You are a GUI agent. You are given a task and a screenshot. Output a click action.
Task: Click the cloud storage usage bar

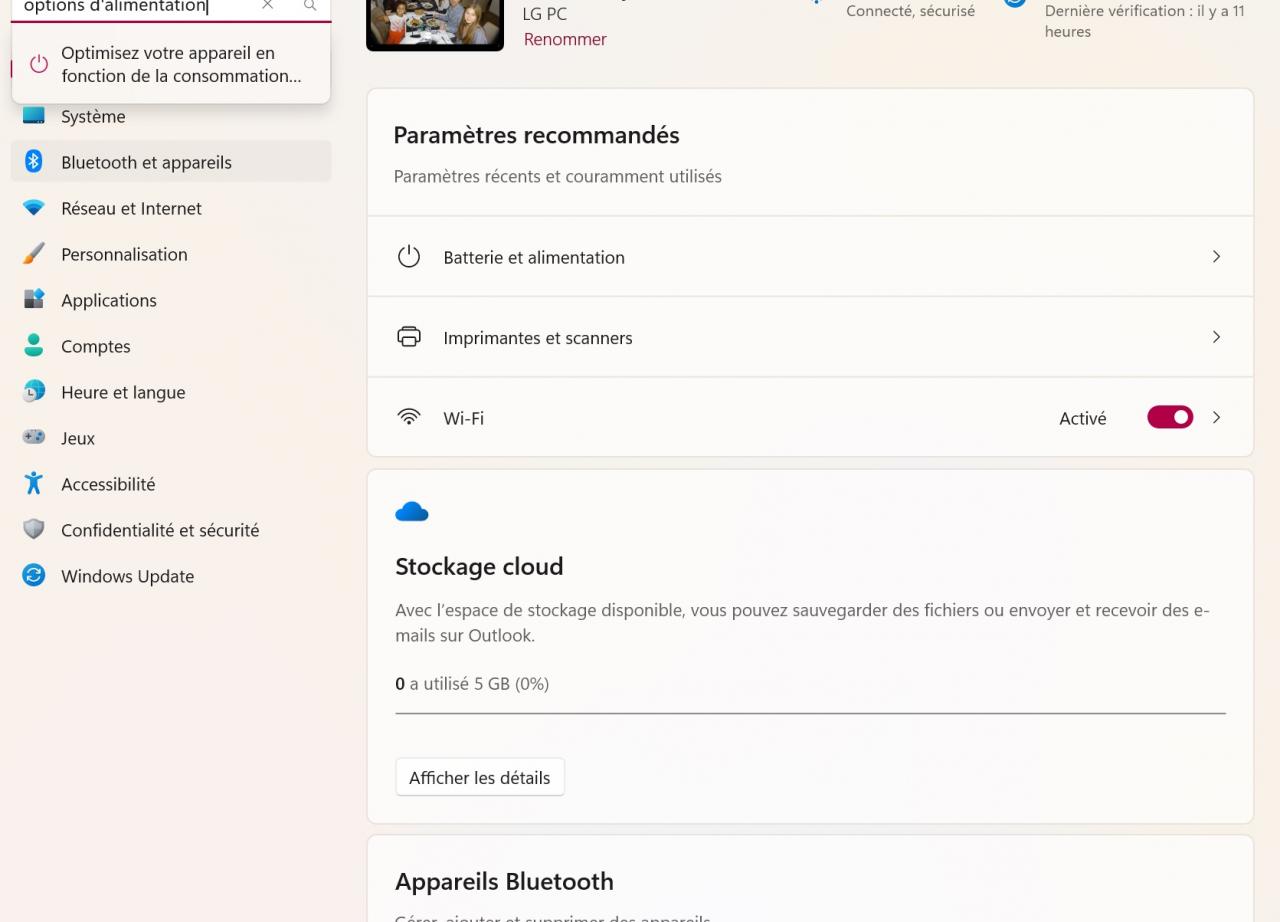(810, 713)
